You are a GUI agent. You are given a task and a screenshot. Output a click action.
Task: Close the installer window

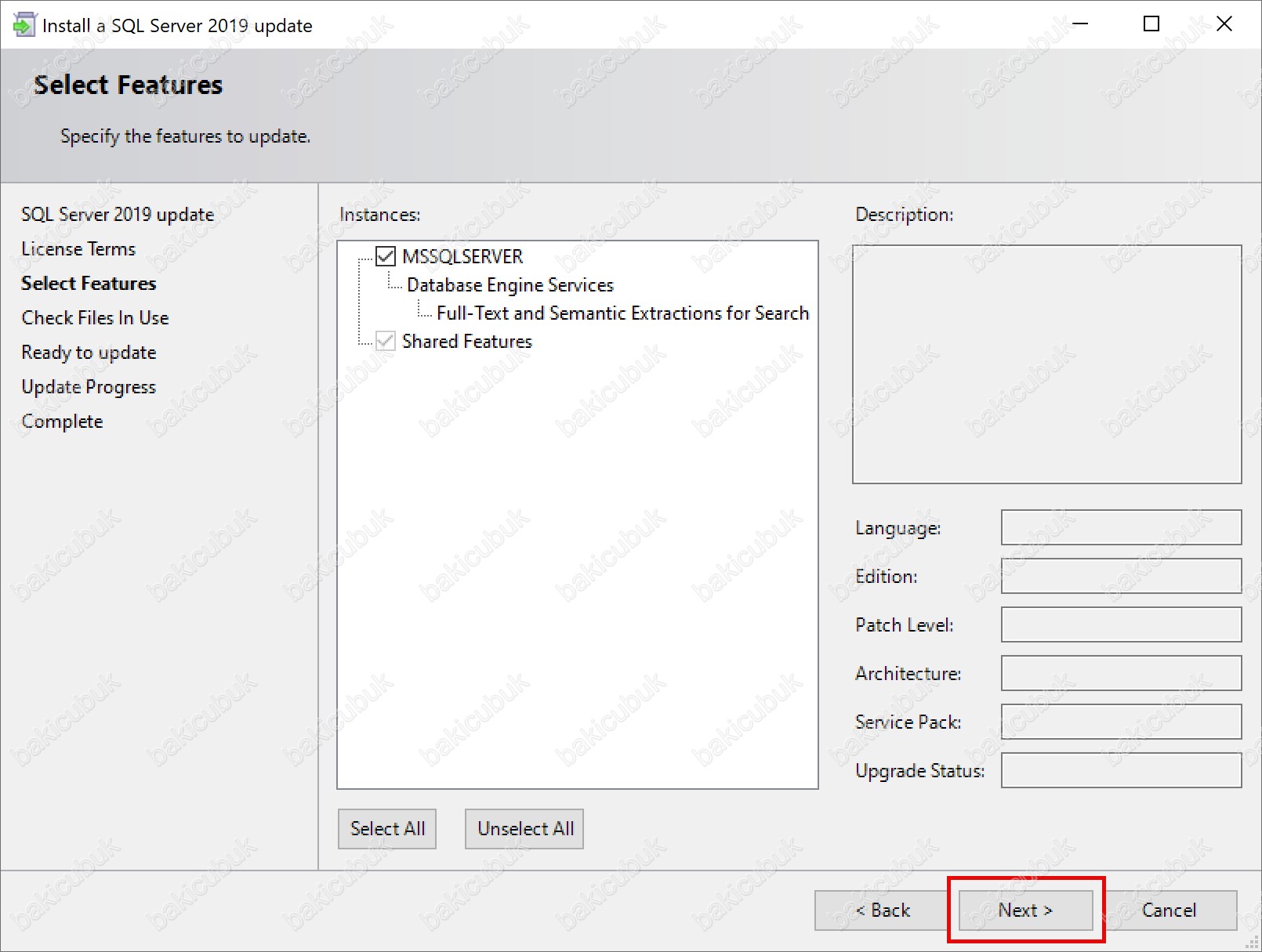click(1224, 24)
